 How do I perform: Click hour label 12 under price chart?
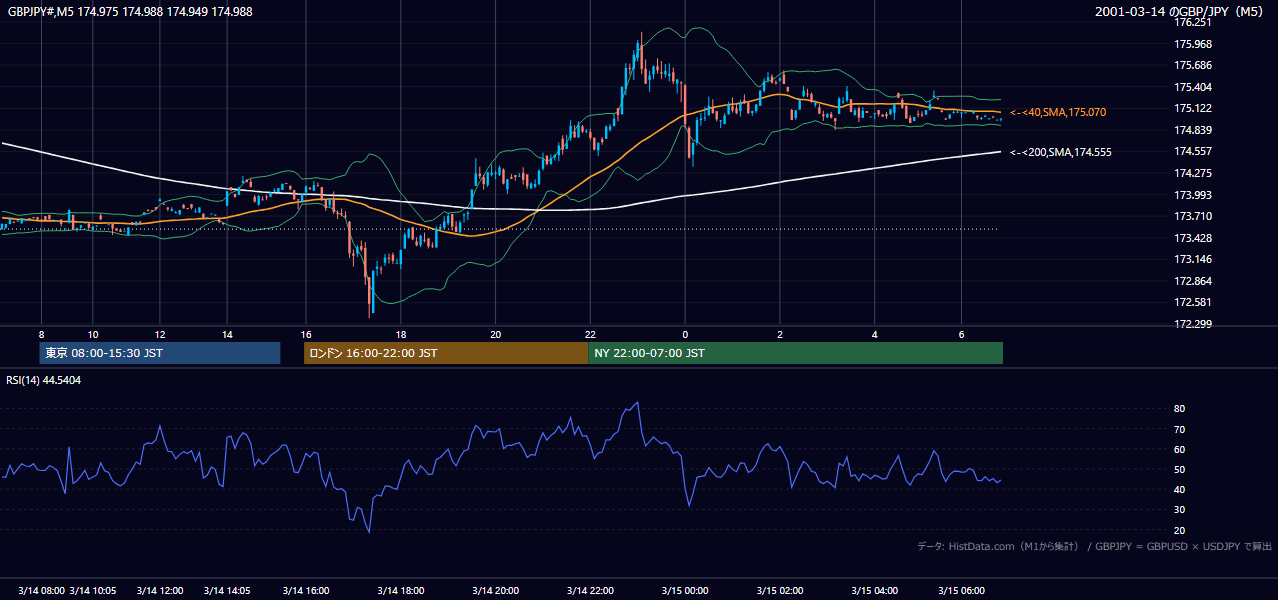pyautogui.click(x=160, y=334)
